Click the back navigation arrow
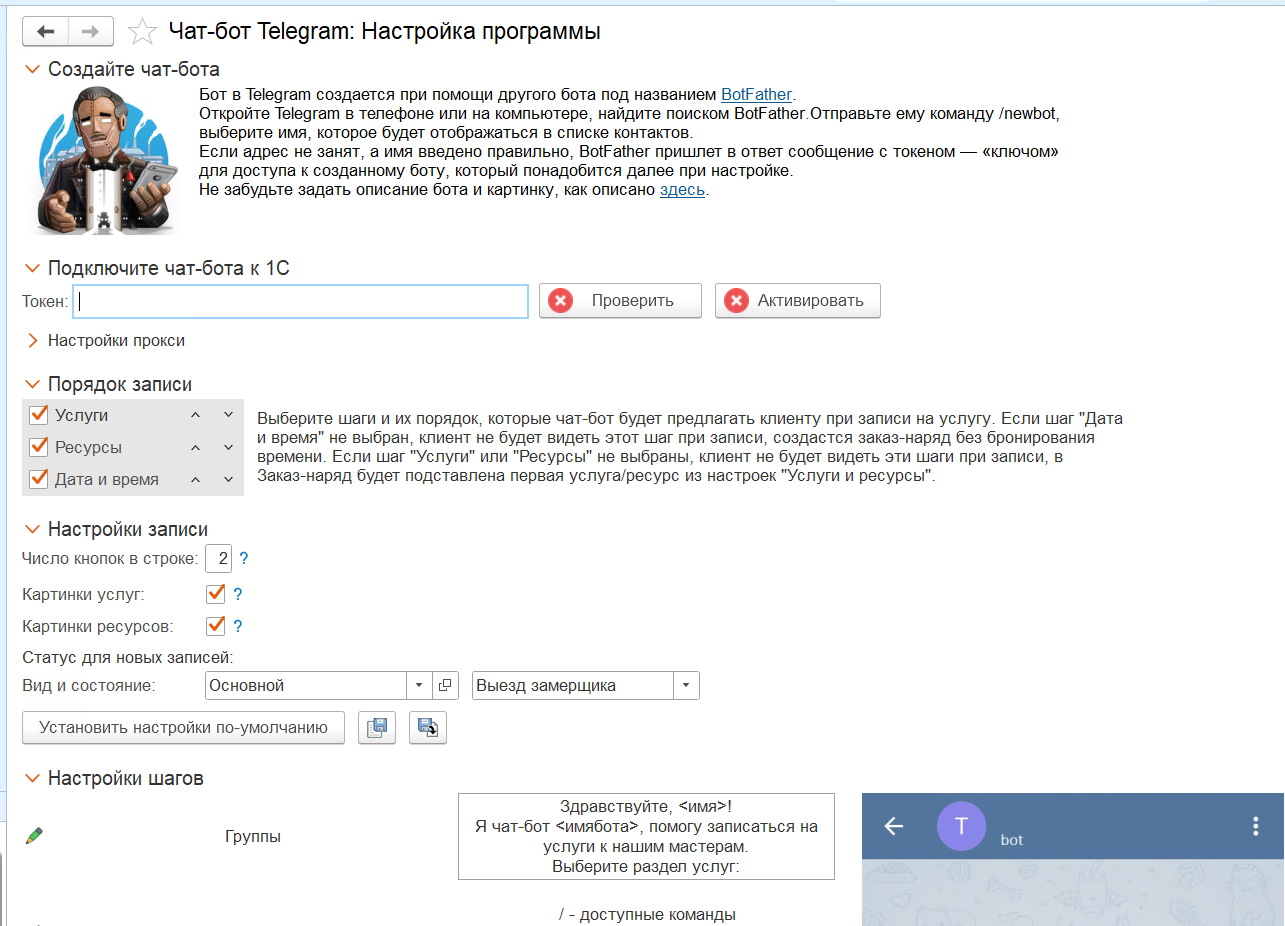Viewport: 1285px width, 926px height. point(45,32)
